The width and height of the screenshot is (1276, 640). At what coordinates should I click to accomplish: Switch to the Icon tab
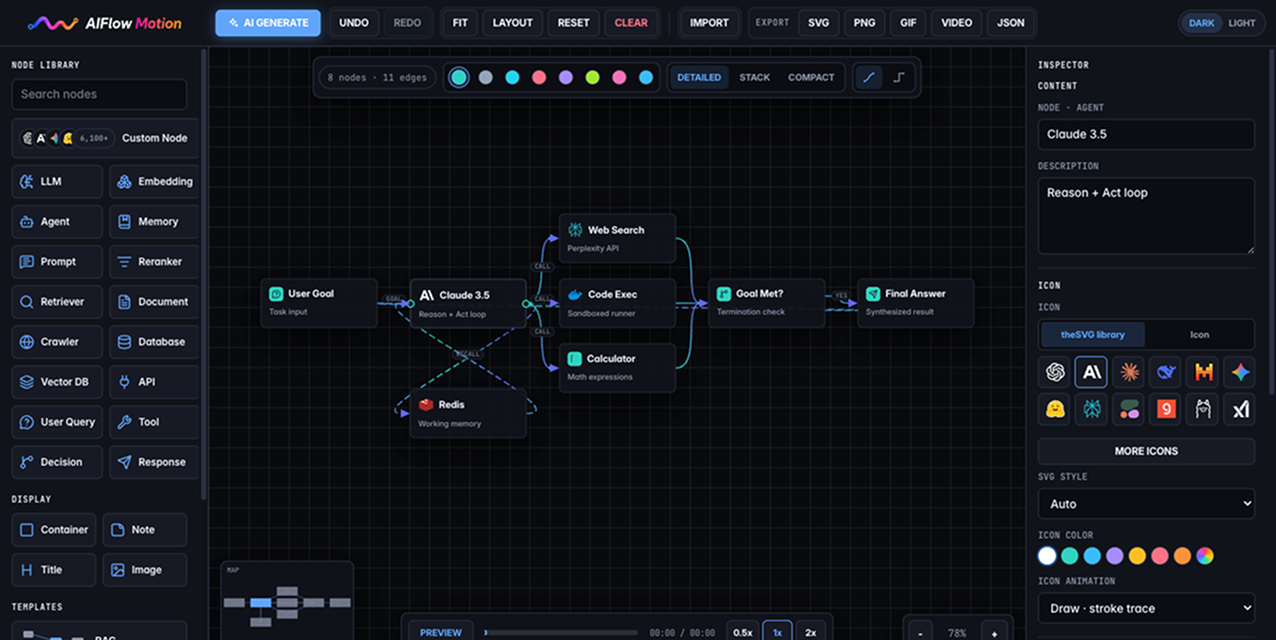[x=1199, y=335]
